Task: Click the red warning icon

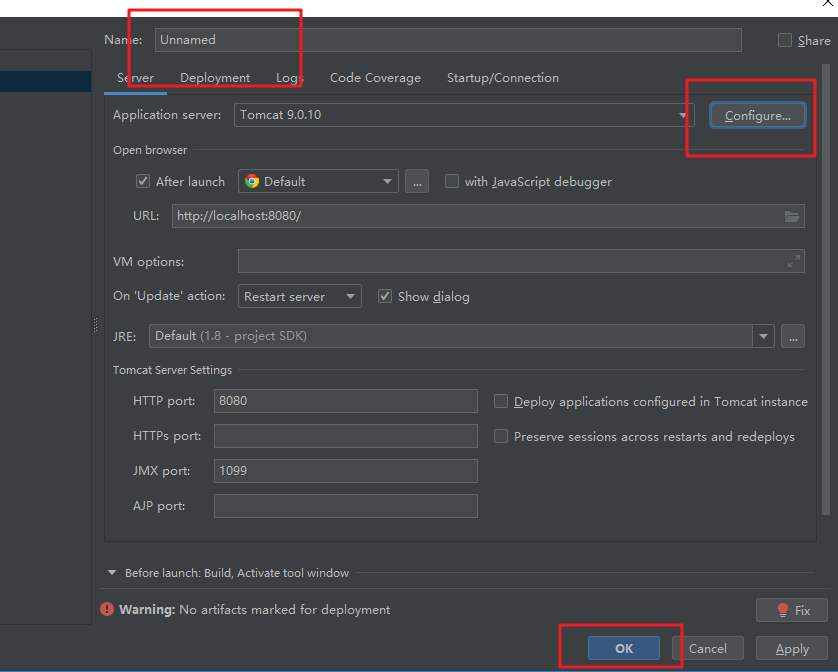Action: click(x=107, y=609)
